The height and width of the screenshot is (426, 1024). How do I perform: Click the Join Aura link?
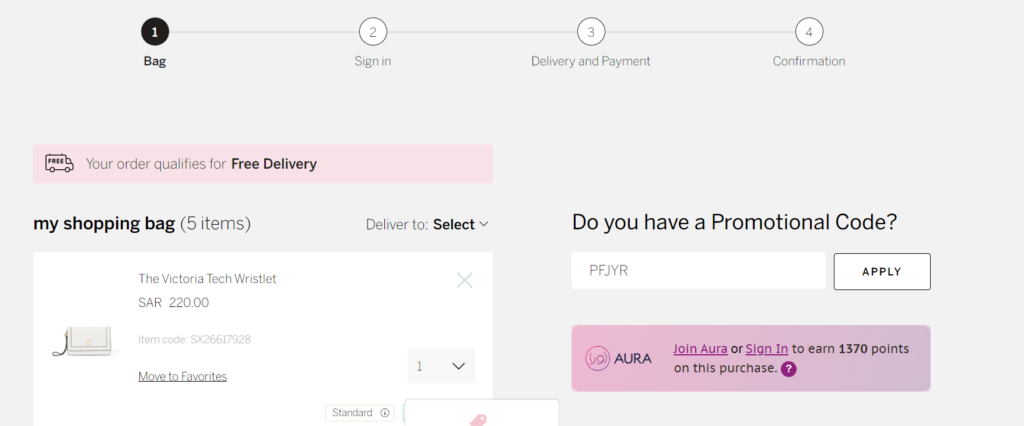[x=700, y=348]
